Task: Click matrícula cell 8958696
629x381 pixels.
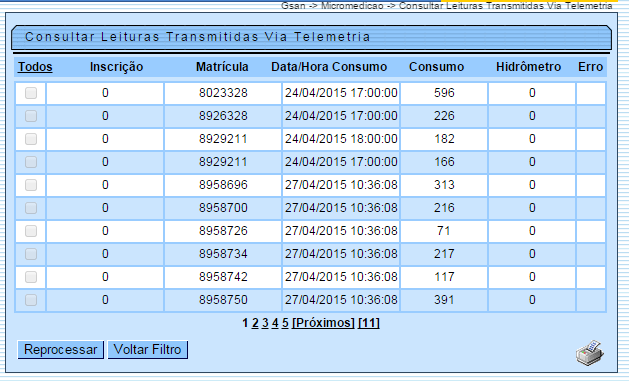Action: [223, 185]
